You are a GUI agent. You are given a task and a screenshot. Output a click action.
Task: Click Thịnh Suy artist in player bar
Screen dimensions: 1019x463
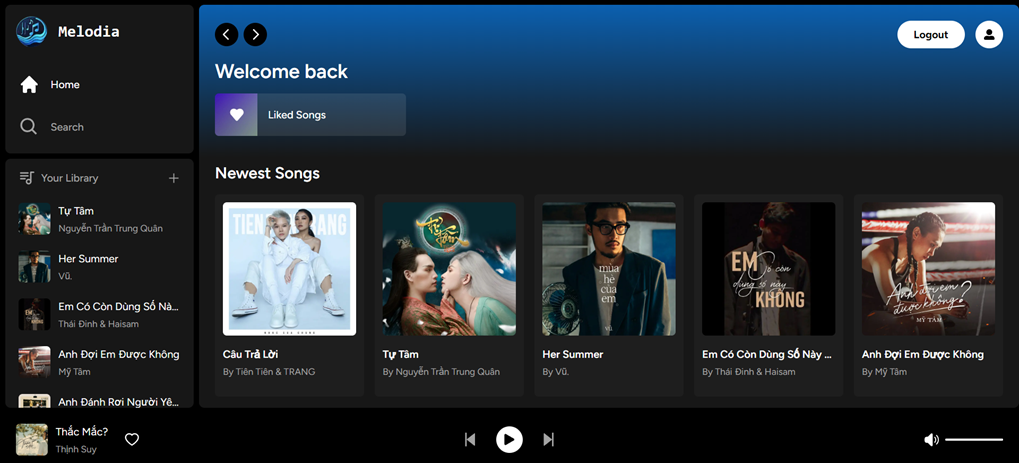(x=76, y=449)
